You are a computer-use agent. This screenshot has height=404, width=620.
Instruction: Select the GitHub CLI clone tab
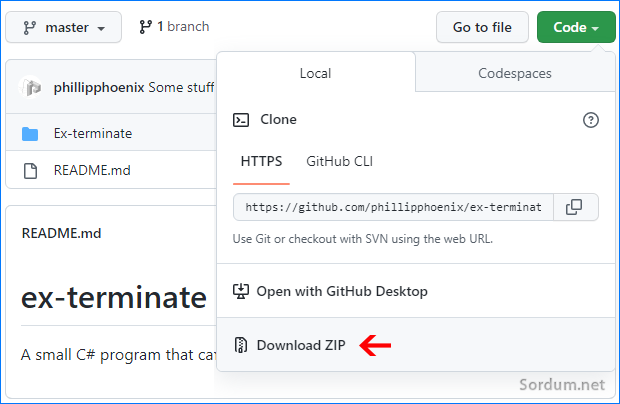click(x=339, y=161)
